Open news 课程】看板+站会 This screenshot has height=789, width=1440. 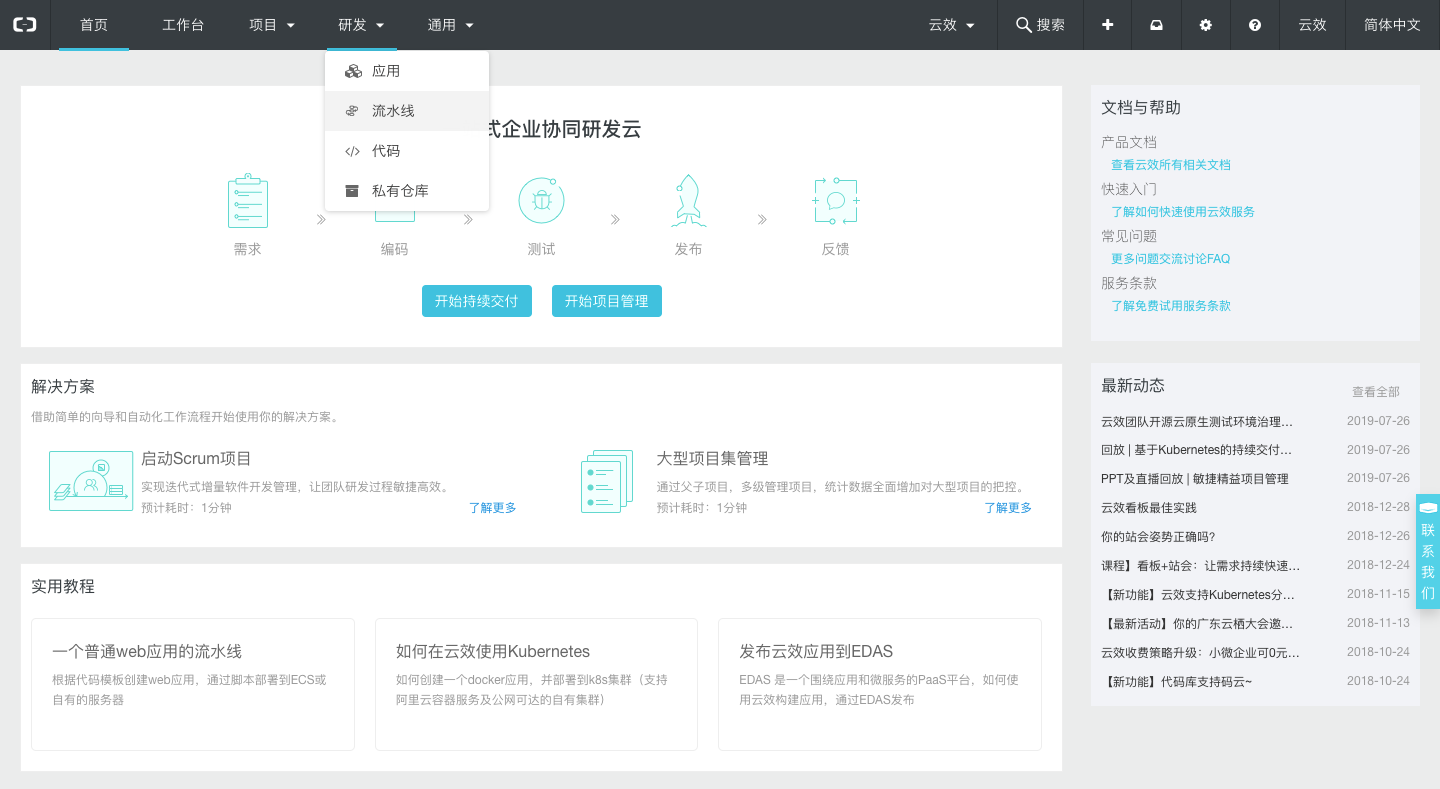coord(1201,566)
